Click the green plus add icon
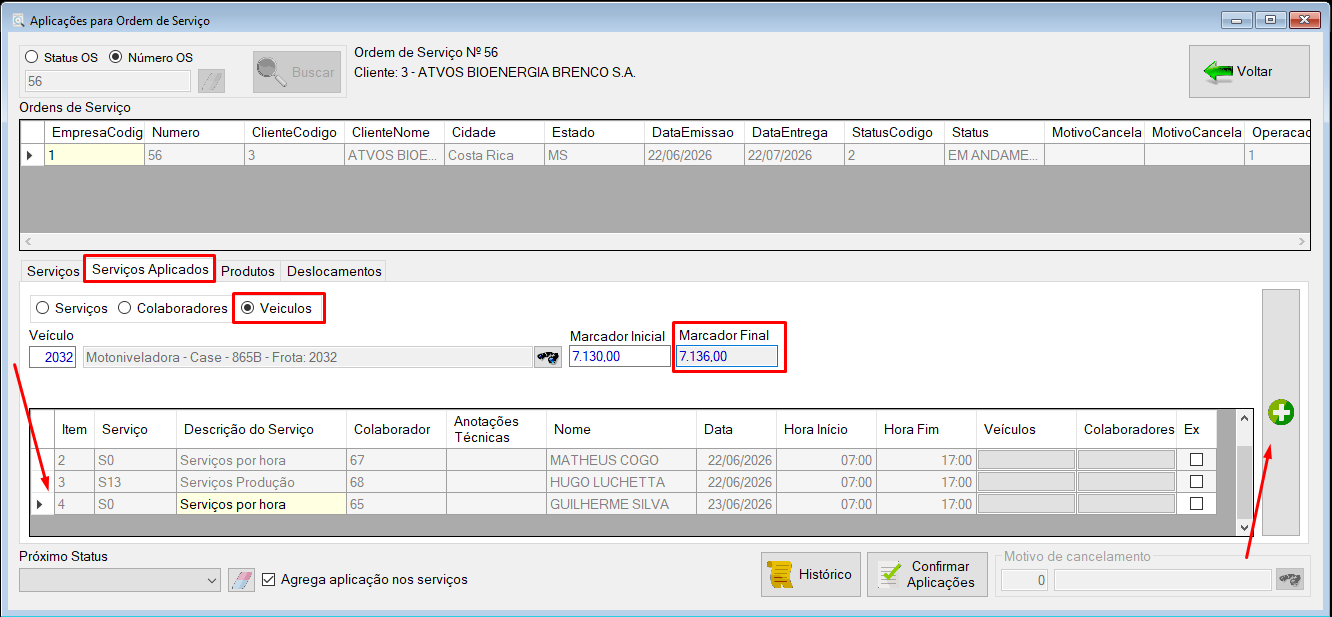This screenshot has width=1332, height=617. point(1281,412)
